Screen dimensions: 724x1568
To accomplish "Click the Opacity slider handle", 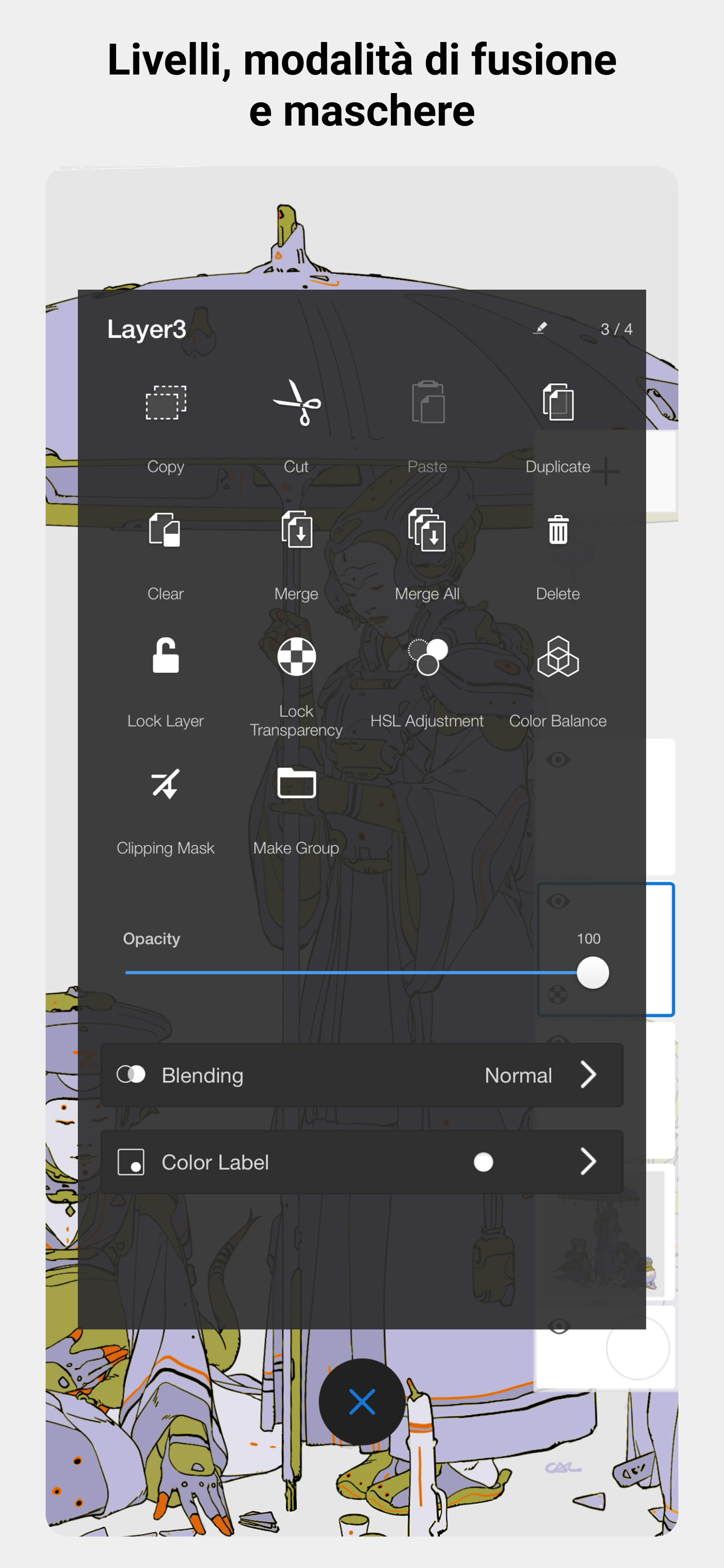I will coord(592,973).
